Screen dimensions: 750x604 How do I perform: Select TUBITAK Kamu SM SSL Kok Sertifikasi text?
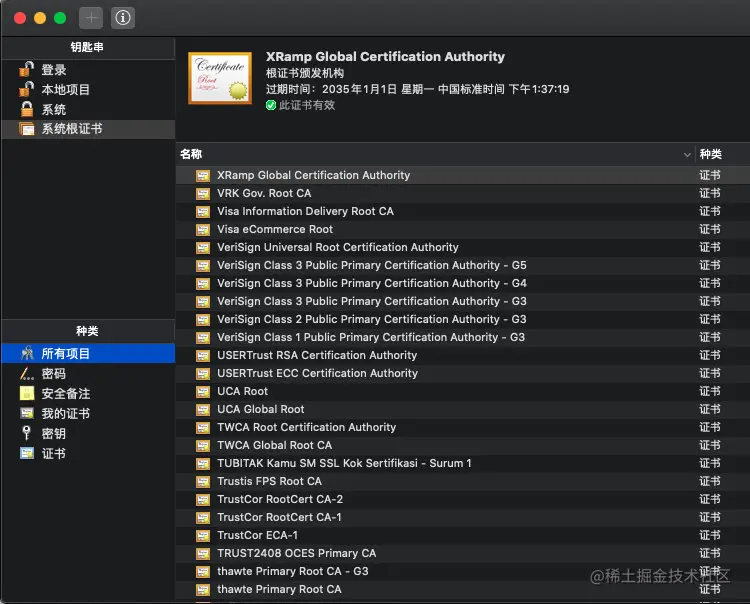[x=344, y=463]
